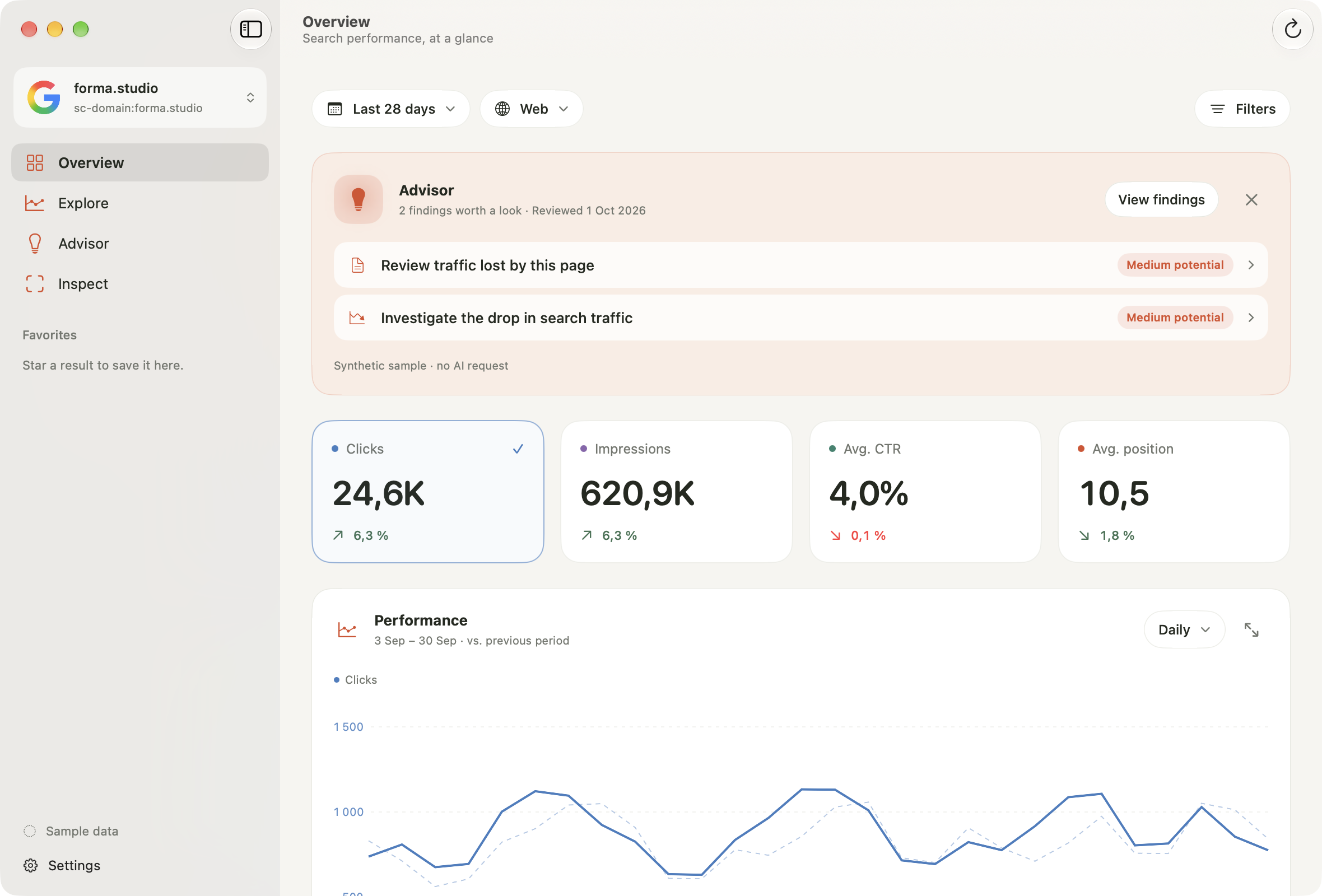Expand the Performance chart to fullscreen

(1251, 629)
